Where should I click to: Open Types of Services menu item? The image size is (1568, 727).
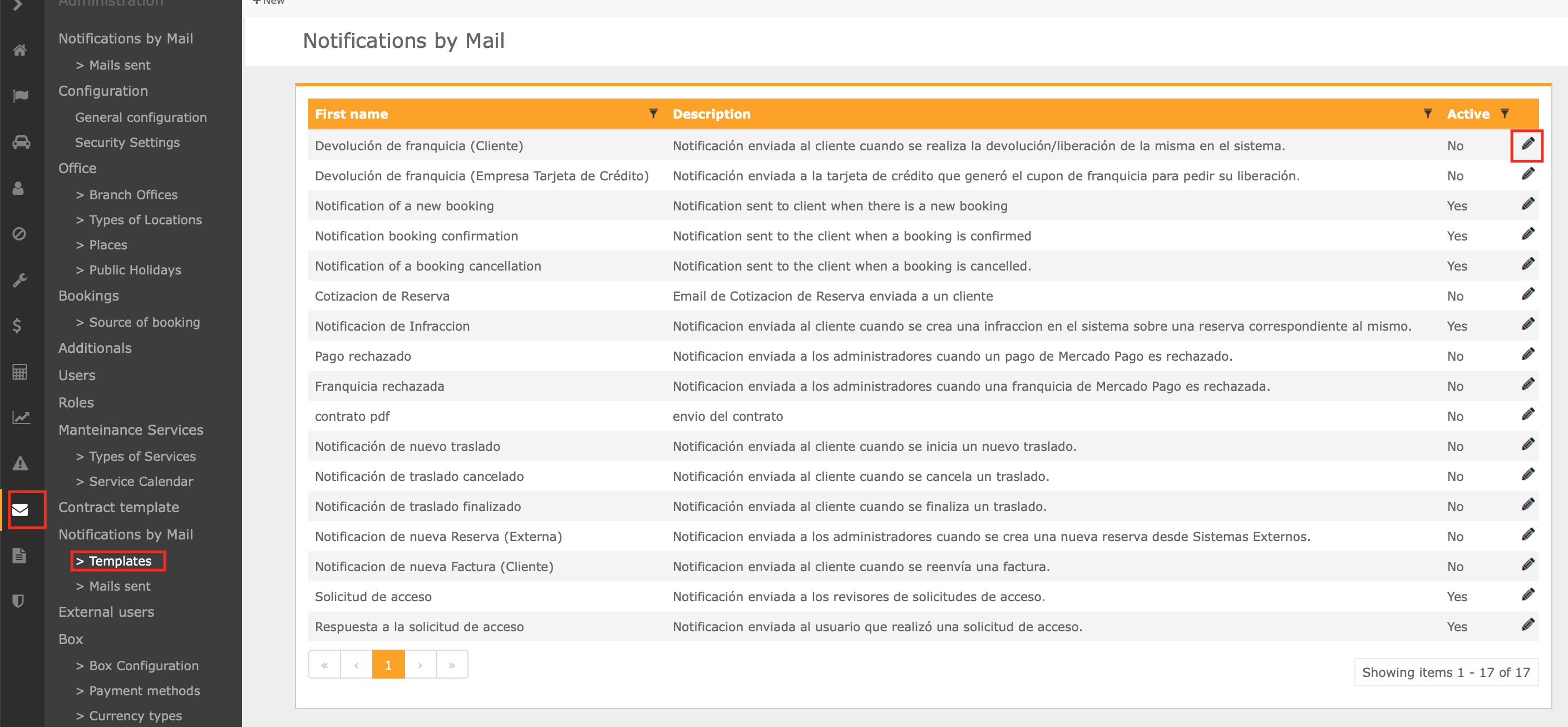click(x=136, y=456)
